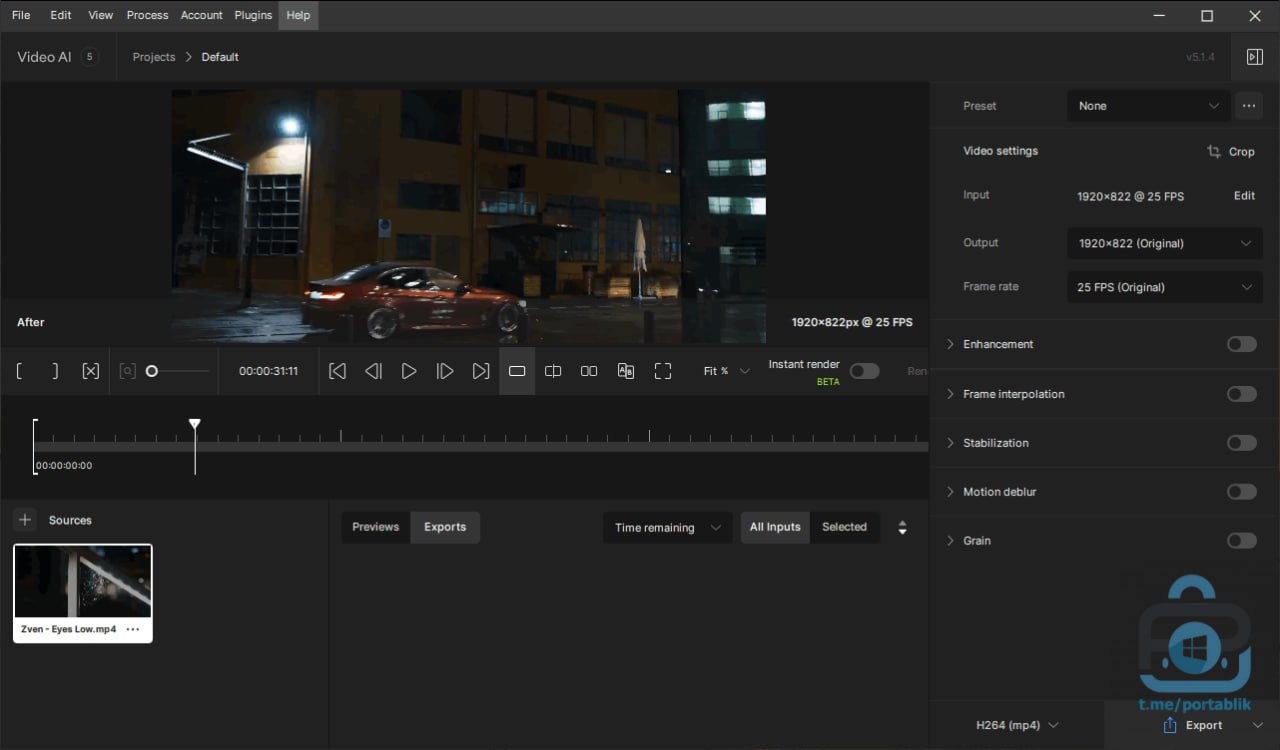Open the A/B comparison view
Image resolution: width=1280 pixels, height=750 pixels.
pos(626,371)
